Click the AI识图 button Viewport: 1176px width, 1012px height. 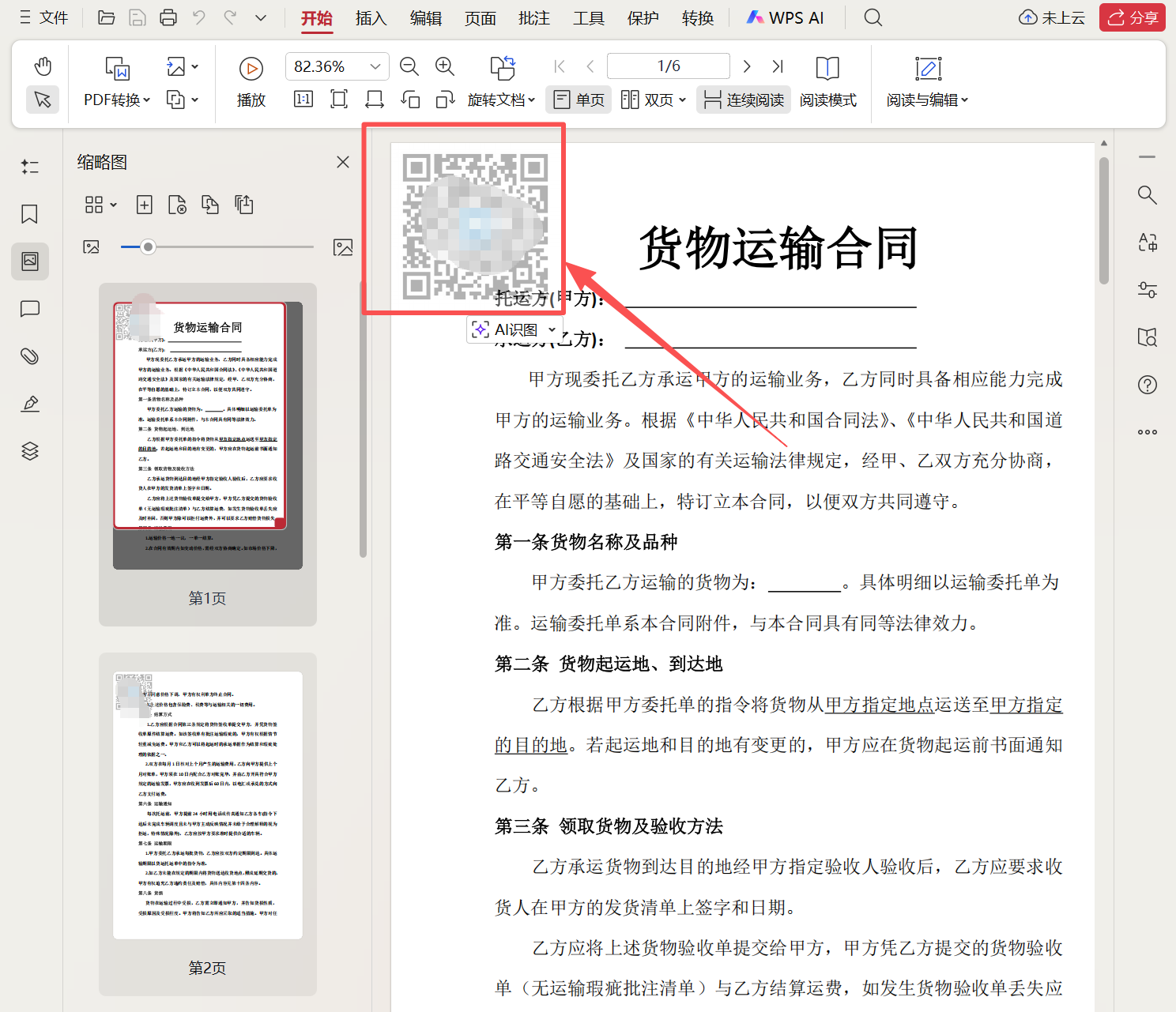pyautogui.click(x=506, y=329)
